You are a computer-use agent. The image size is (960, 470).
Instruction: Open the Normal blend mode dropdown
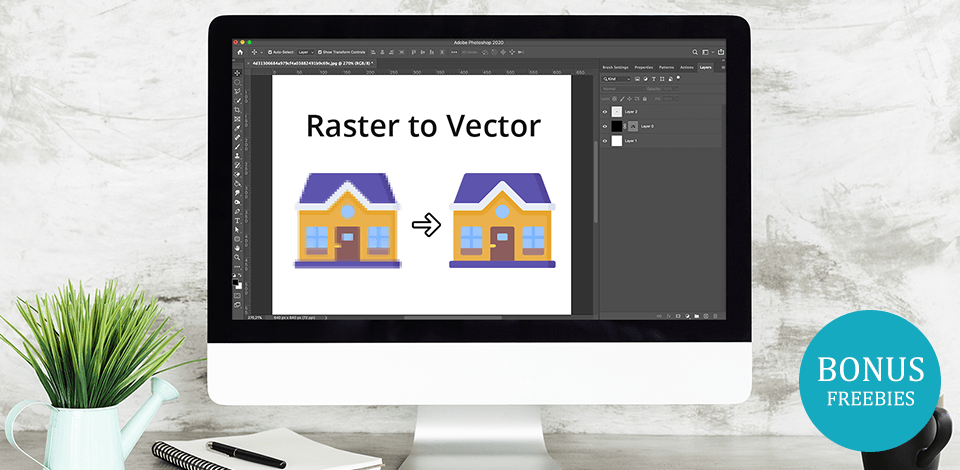624,89
